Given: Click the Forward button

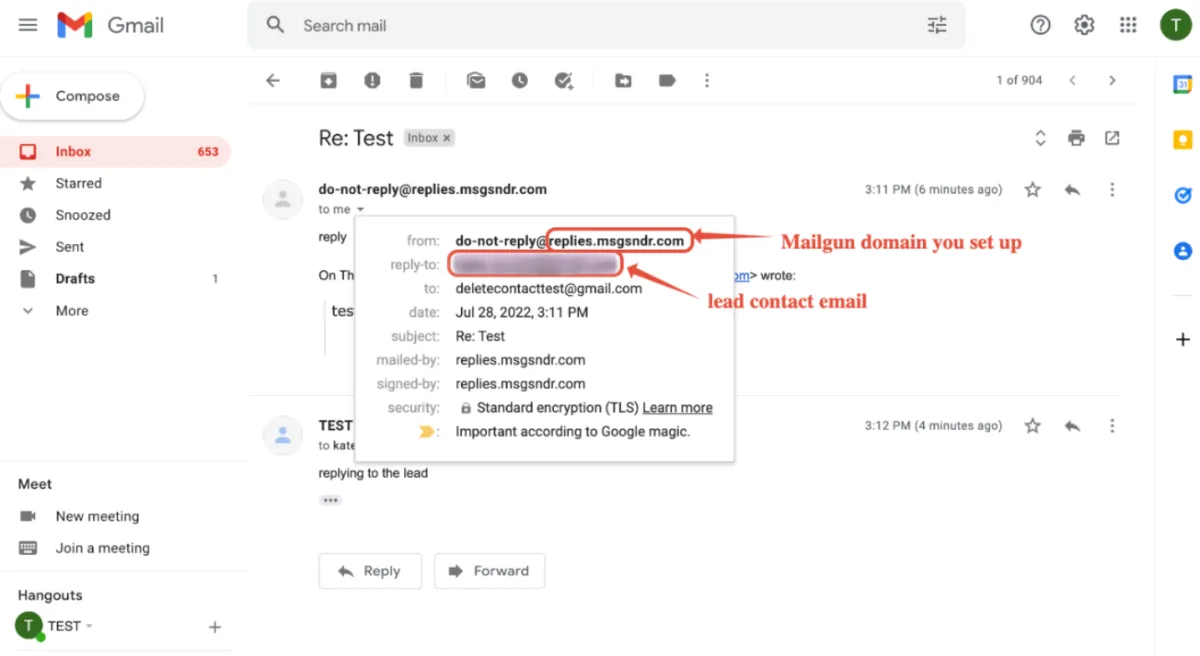Looking at the screenshot, I should 490,571.
